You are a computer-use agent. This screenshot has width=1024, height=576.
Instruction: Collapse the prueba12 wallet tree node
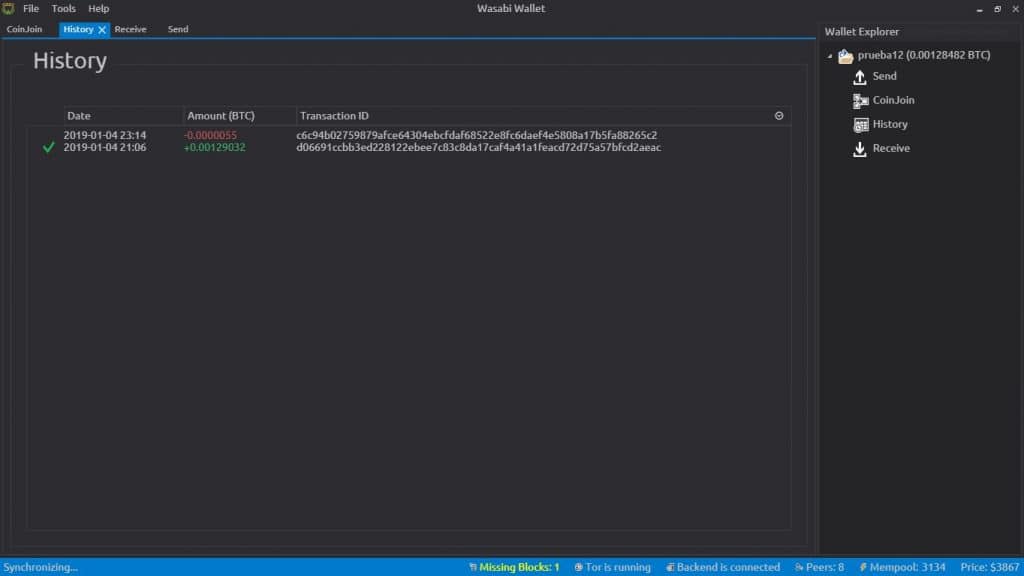830,56
